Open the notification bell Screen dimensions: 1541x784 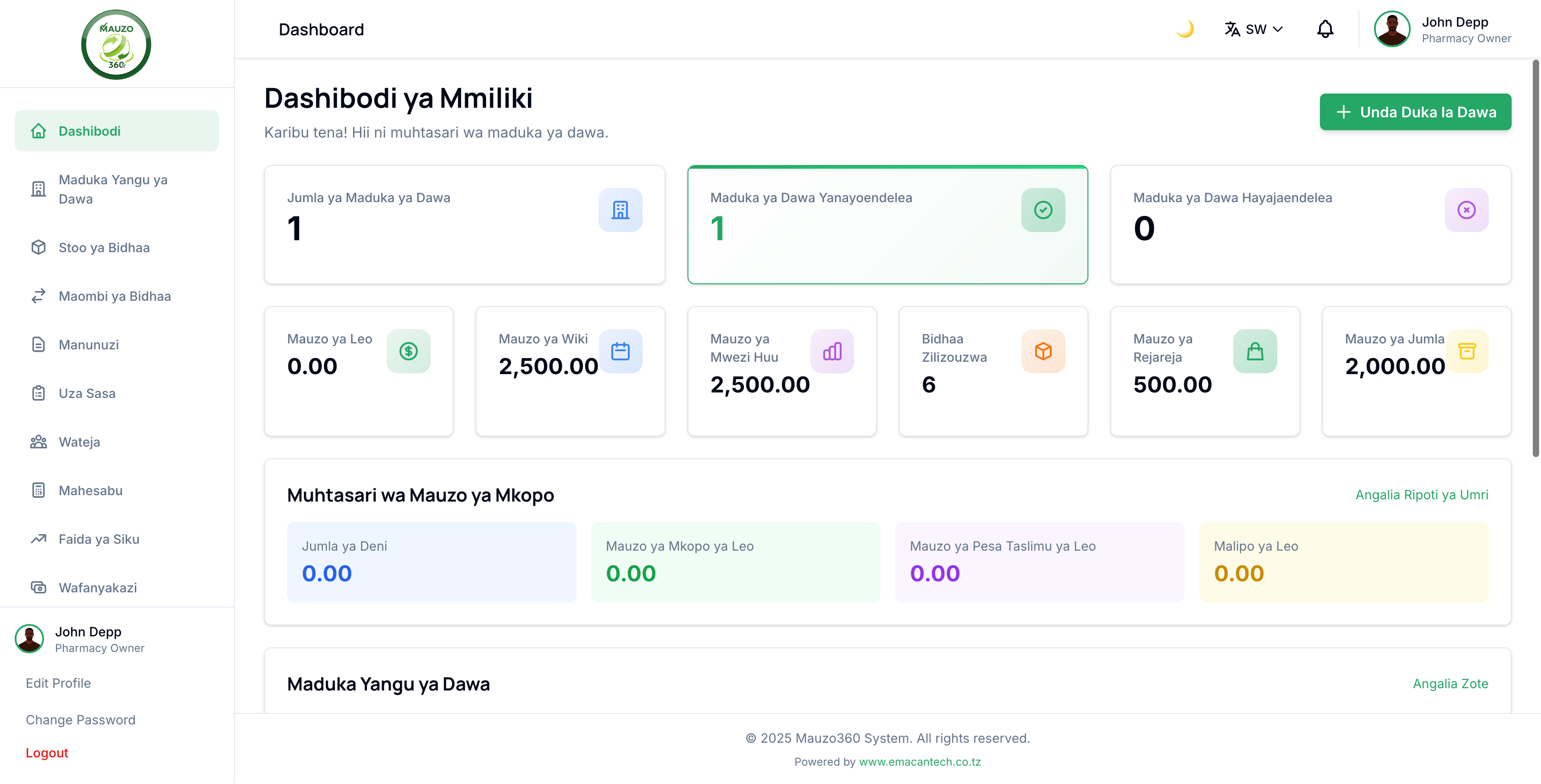(x=1325, y=28)
